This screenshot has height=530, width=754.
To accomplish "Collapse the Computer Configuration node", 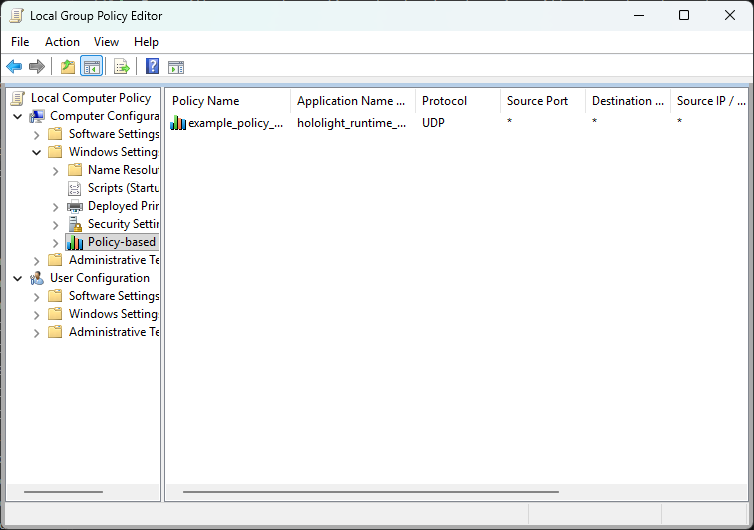I will pyautogui.click(x=18, y=116).
